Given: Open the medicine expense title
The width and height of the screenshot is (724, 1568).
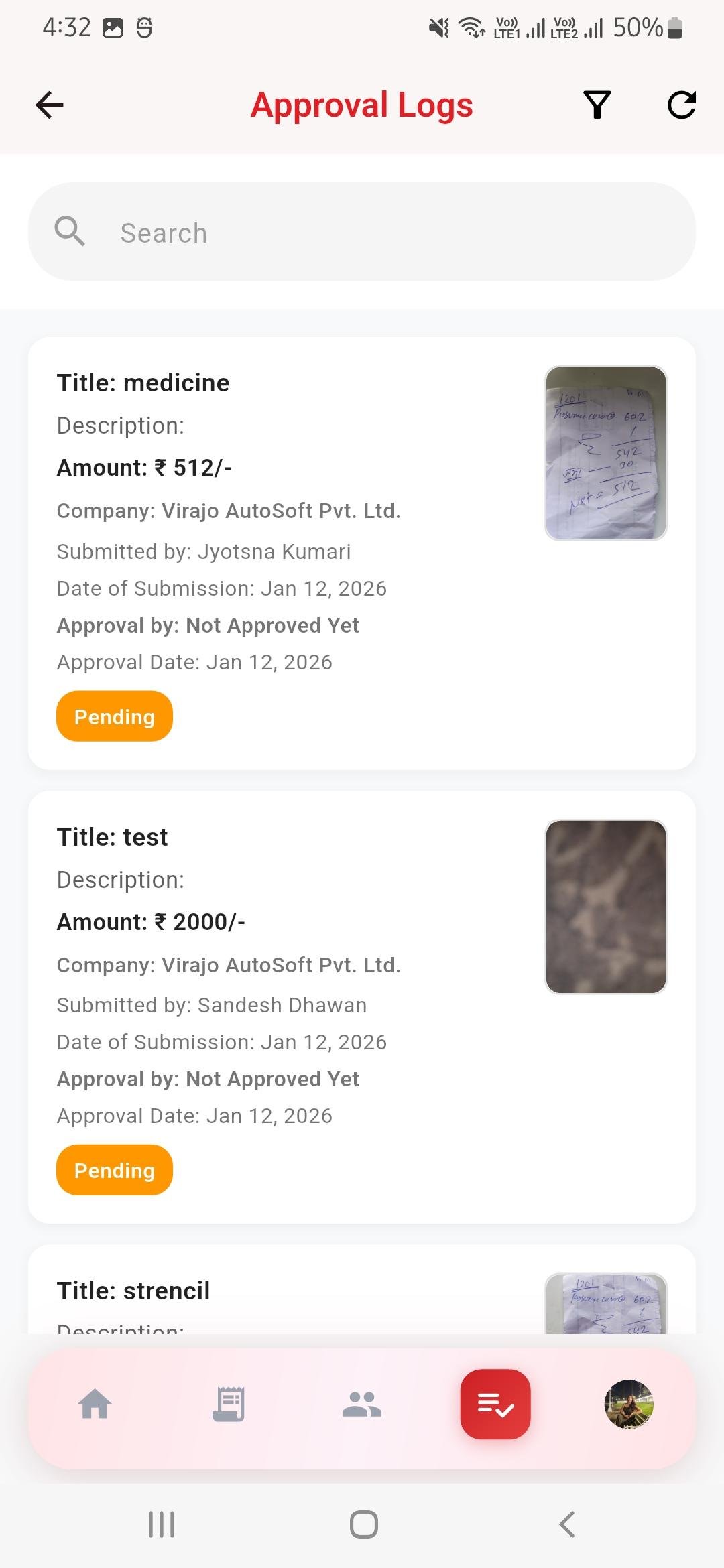Looking at the screenshot, I should point(143,383).
